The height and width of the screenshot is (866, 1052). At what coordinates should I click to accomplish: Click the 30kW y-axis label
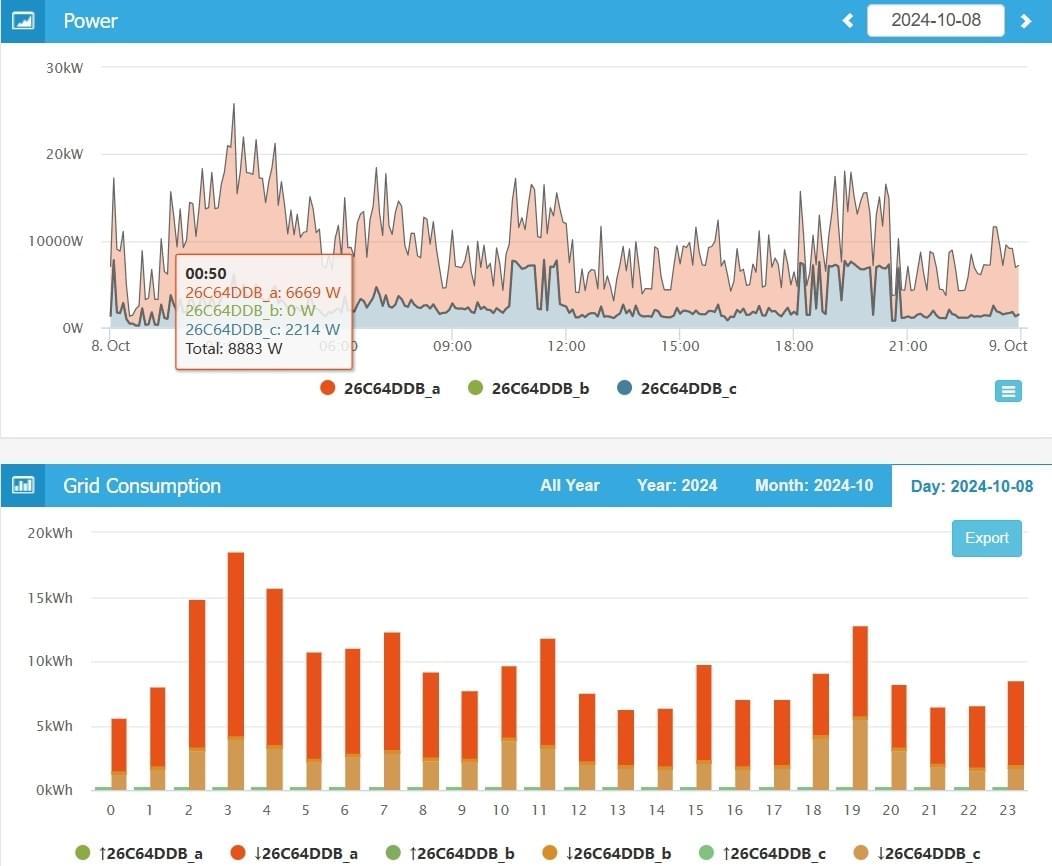(x=64, y=68)
